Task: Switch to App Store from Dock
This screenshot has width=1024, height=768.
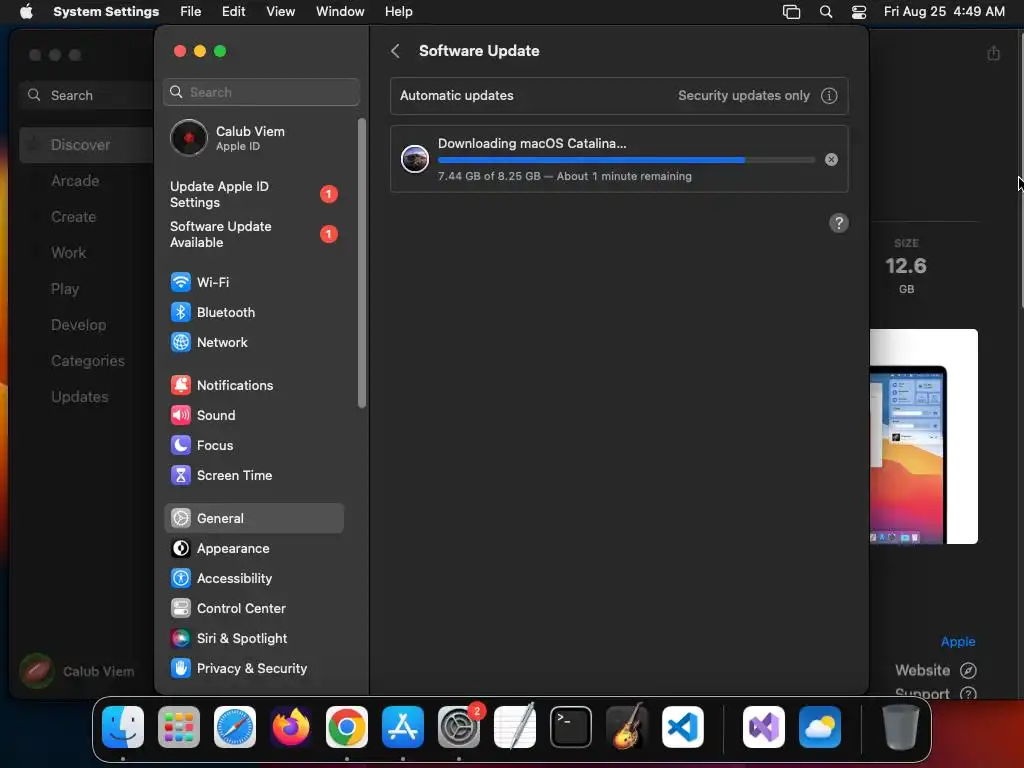Action: pyautogui.click(x=403, y=727)
